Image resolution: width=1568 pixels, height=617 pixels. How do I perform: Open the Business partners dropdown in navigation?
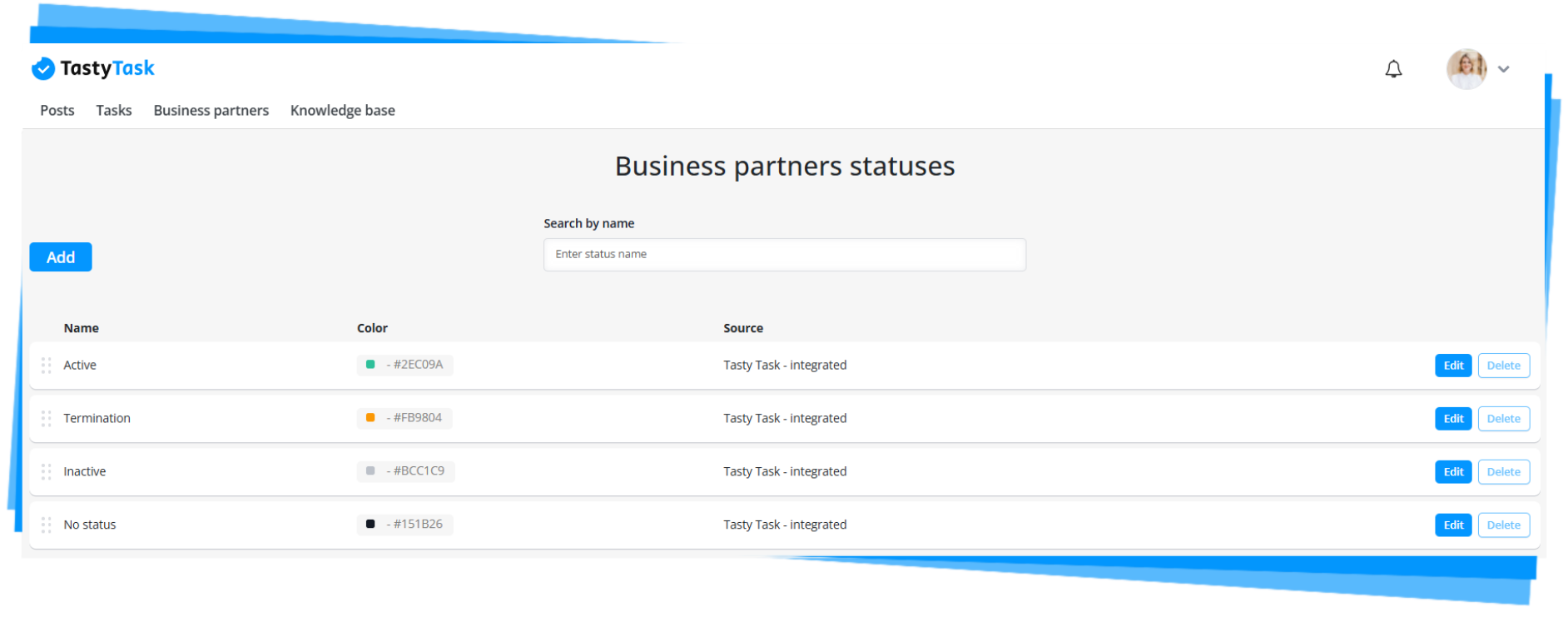[x=211, y=110]
